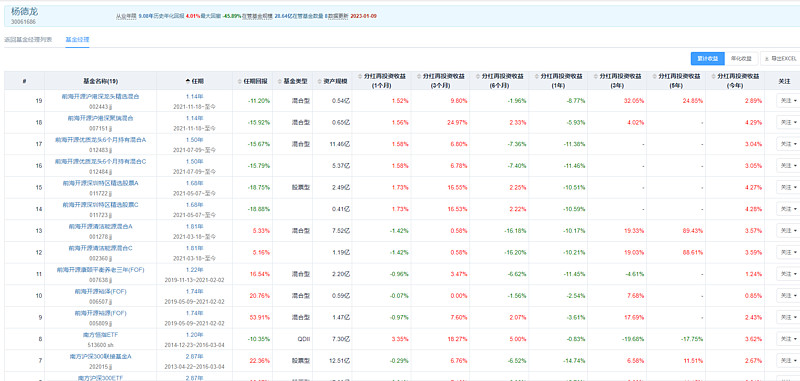Sort by 分红再投资收益 (今年) column
Image resolution: width=800 pixels, height=381 pixels.
pyautogui.click(x=735, y=80)
